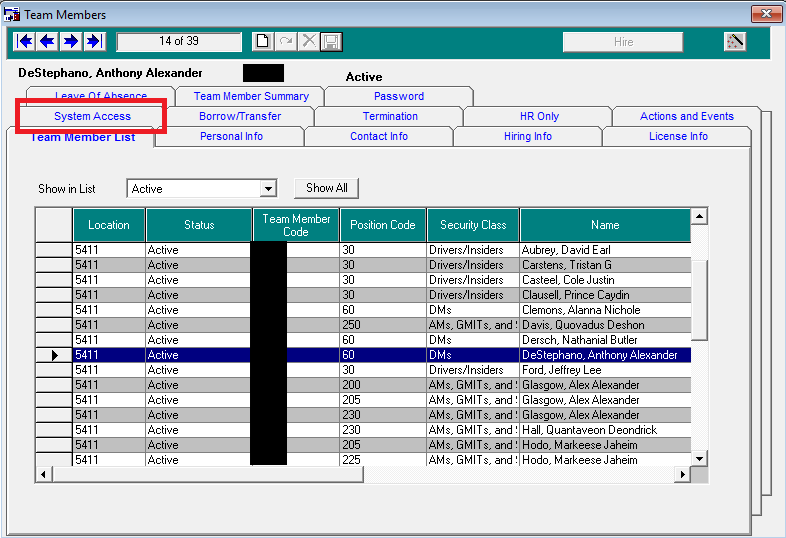Click position code 200 cell
786x538 pixels.
click(382, 385)
